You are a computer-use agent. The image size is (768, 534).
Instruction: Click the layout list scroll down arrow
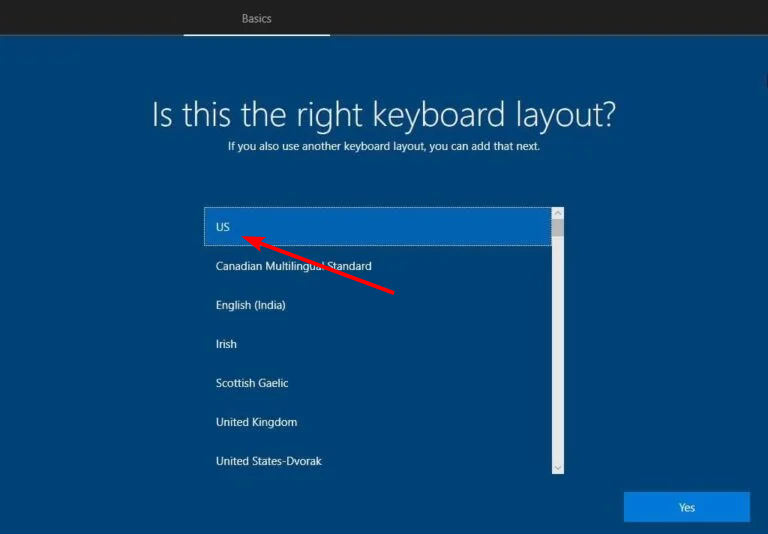pos(557,468)
